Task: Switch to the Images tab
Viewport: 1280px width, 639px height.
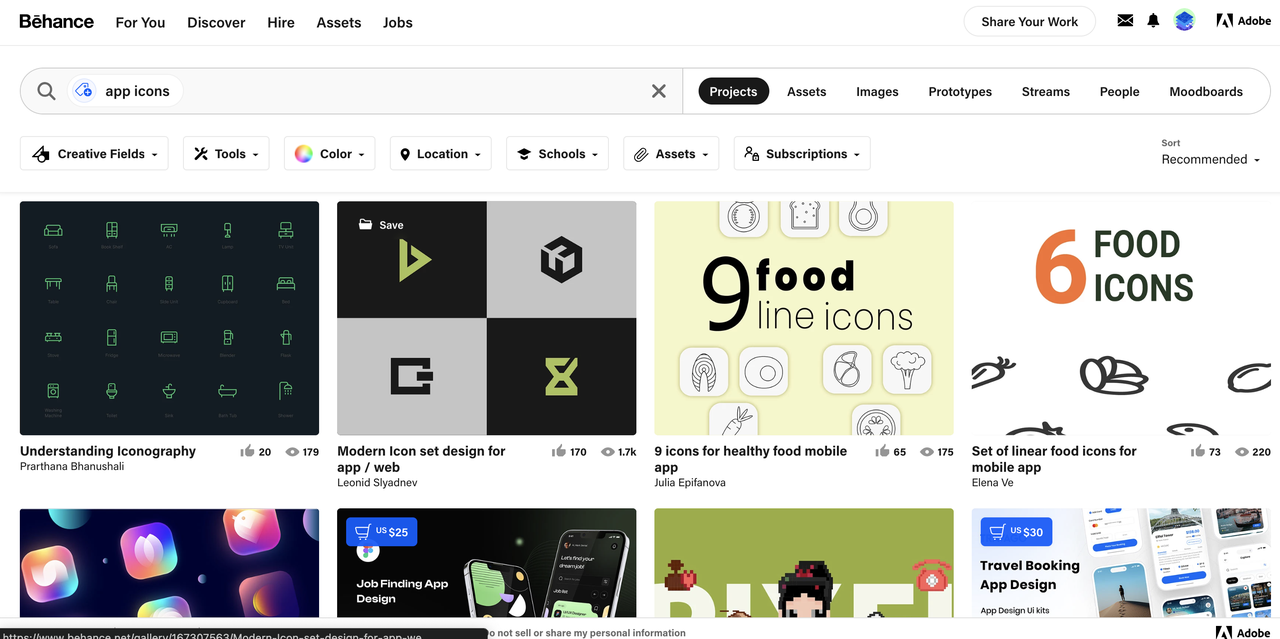Action: [877, 91]
